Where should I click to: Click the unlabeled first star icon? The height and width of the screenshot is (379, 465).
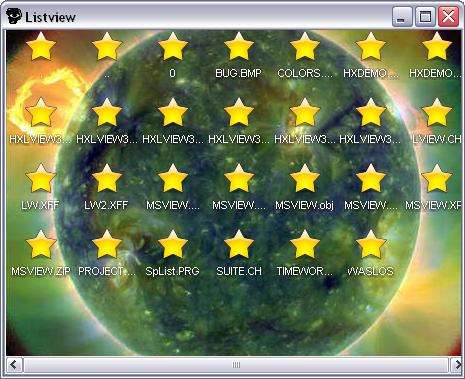pyautogui.click(x=41, y=46)
